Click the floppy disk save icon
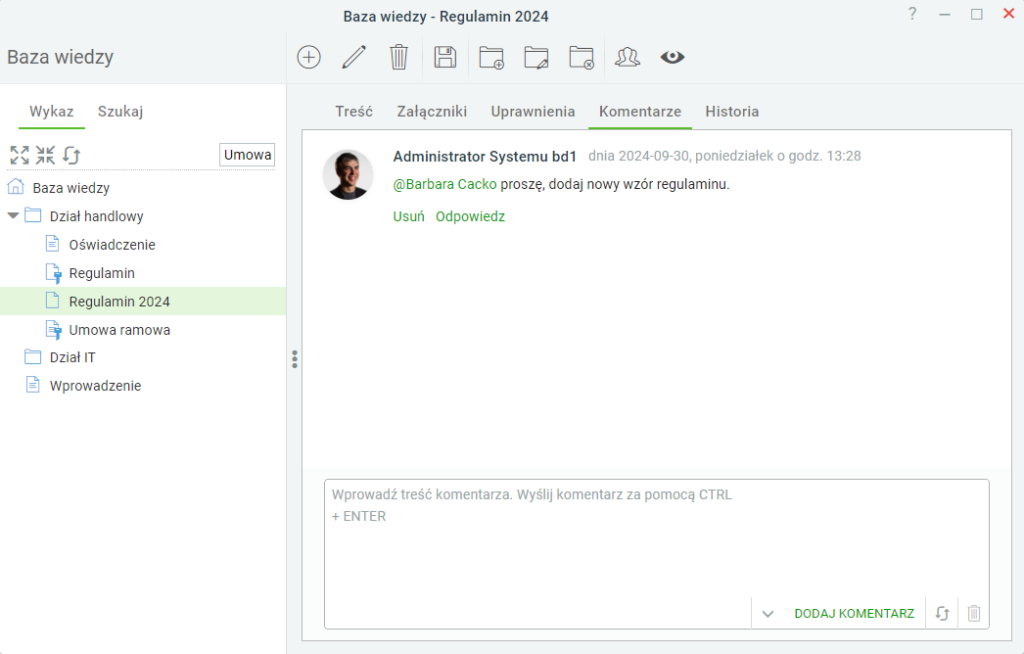 pyautogui.click(x=445, y=57)
